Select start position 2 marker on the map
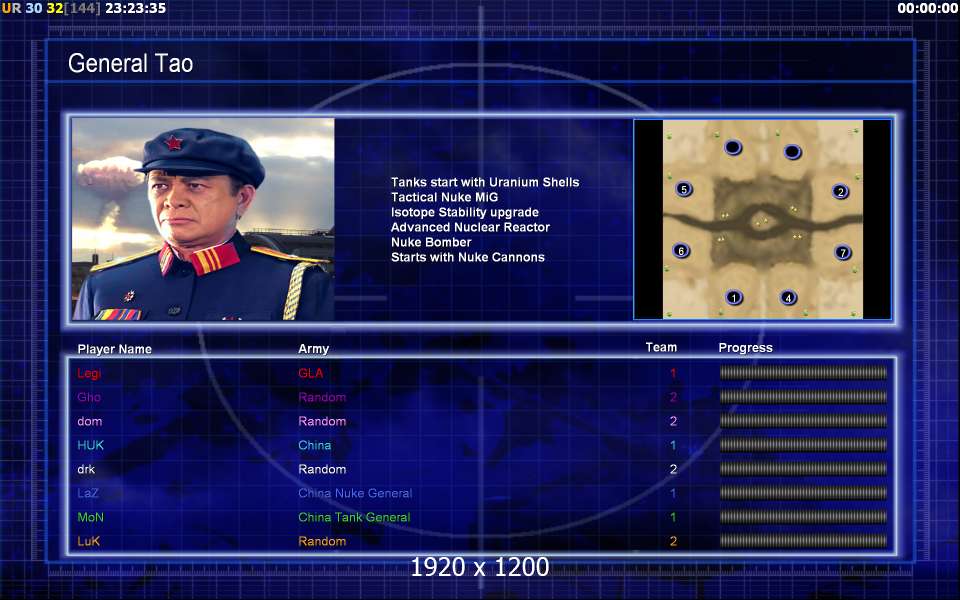960x600 pixels. 841,192
